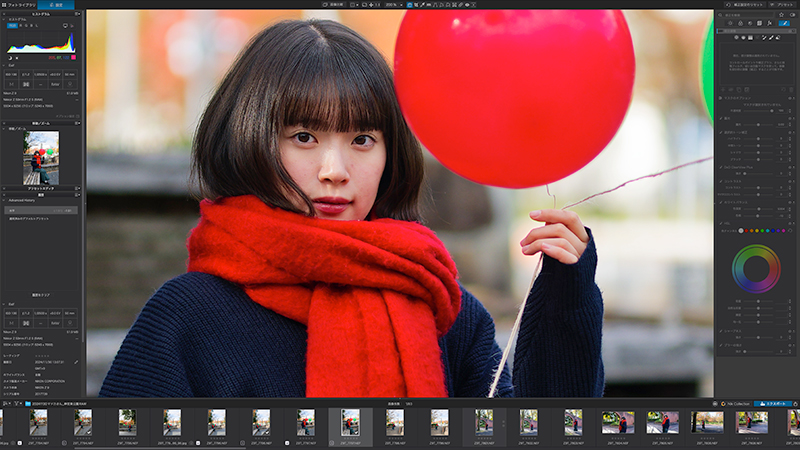Viewport: 800px width, 450px height.
Task: Select the horizon straighten tool
Action: 429,5
